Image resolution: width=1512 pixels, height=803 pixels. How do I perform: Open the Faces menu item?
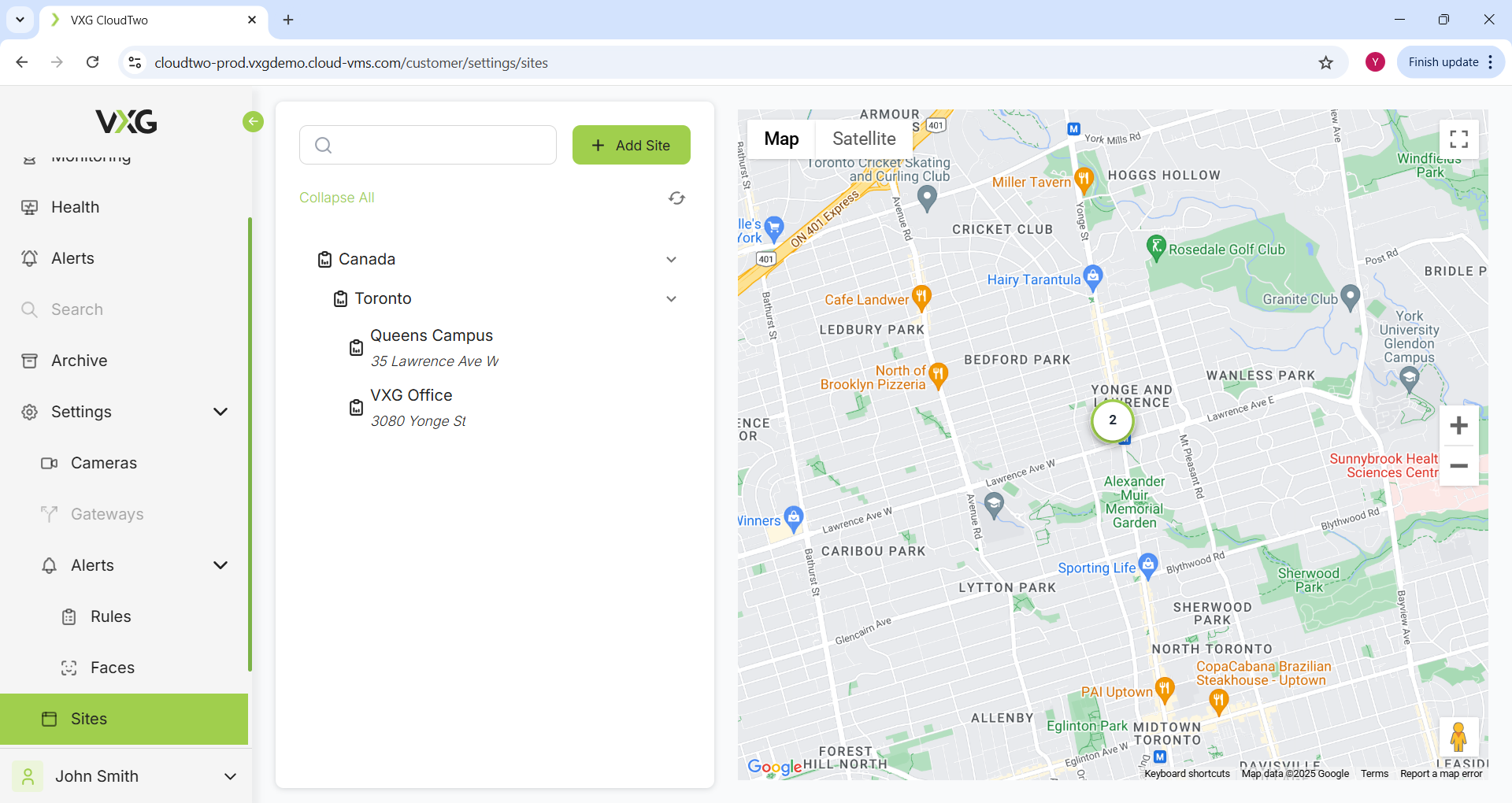click(x=113, y=668)
